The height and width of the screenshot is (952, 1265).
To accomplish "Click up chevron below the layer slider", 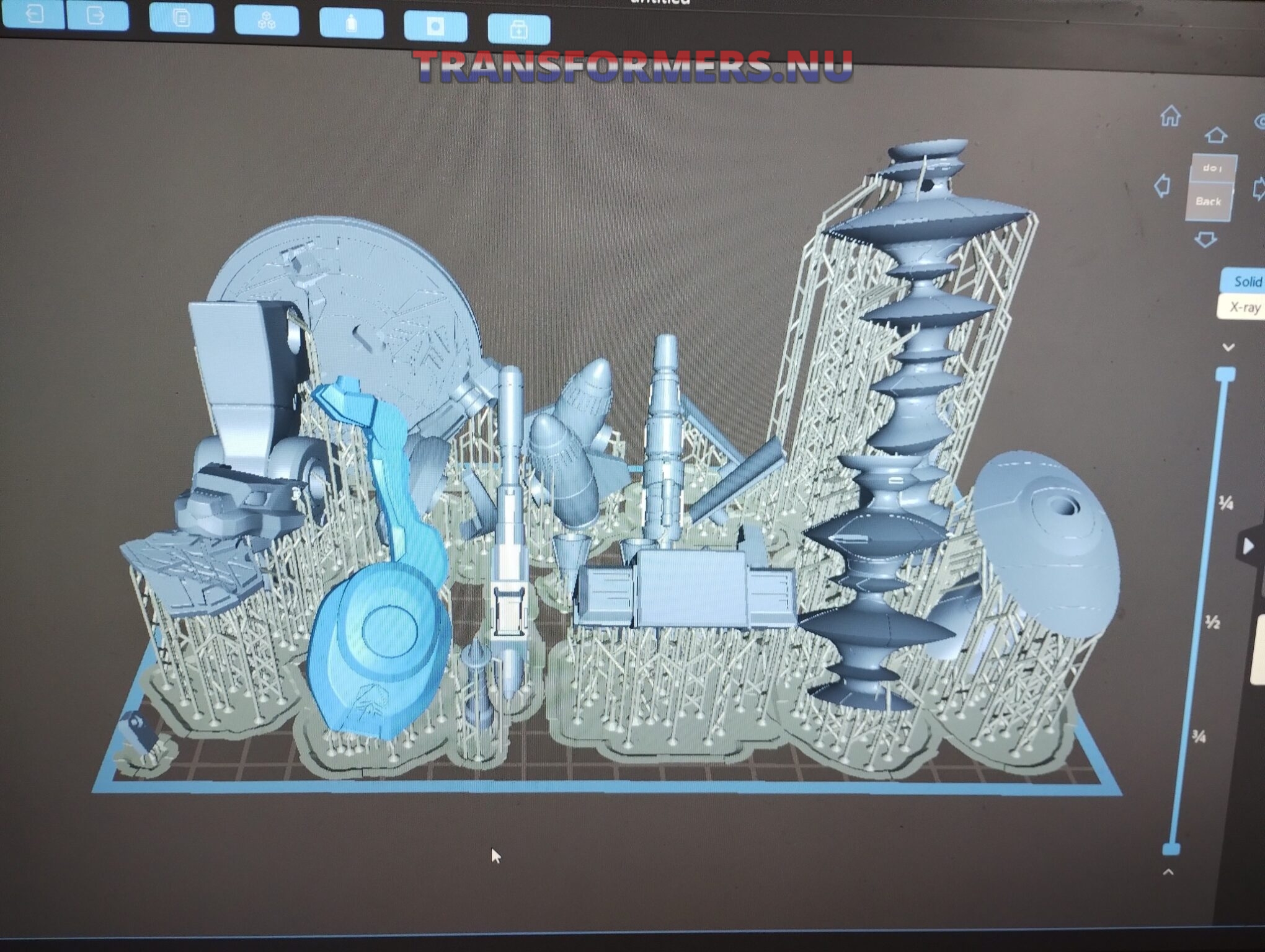I will (x=1168, y=873).
